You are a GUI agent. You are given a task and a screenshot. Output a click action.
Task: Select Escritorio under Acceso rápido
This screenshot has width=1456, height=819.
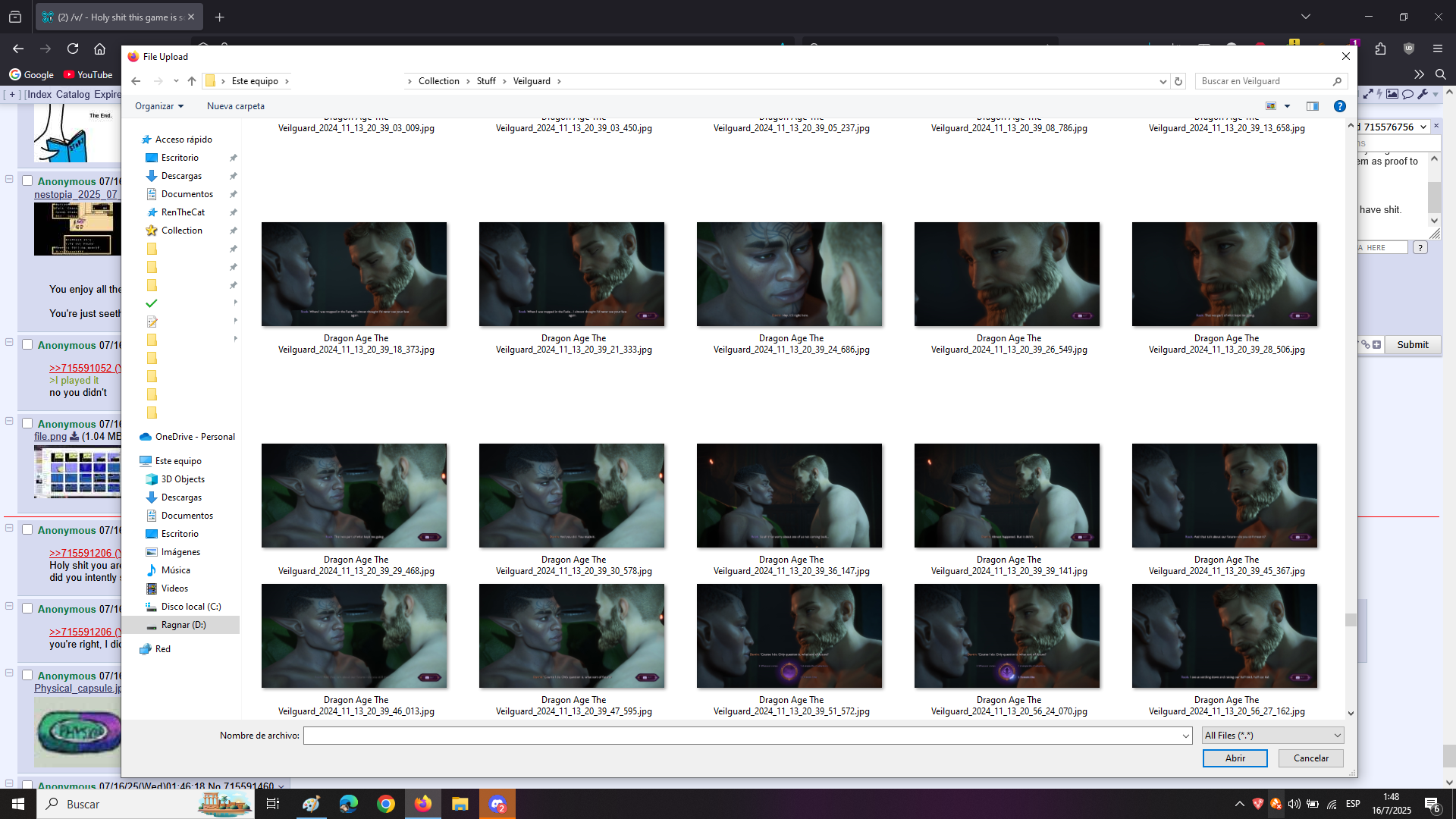point(180,158)
